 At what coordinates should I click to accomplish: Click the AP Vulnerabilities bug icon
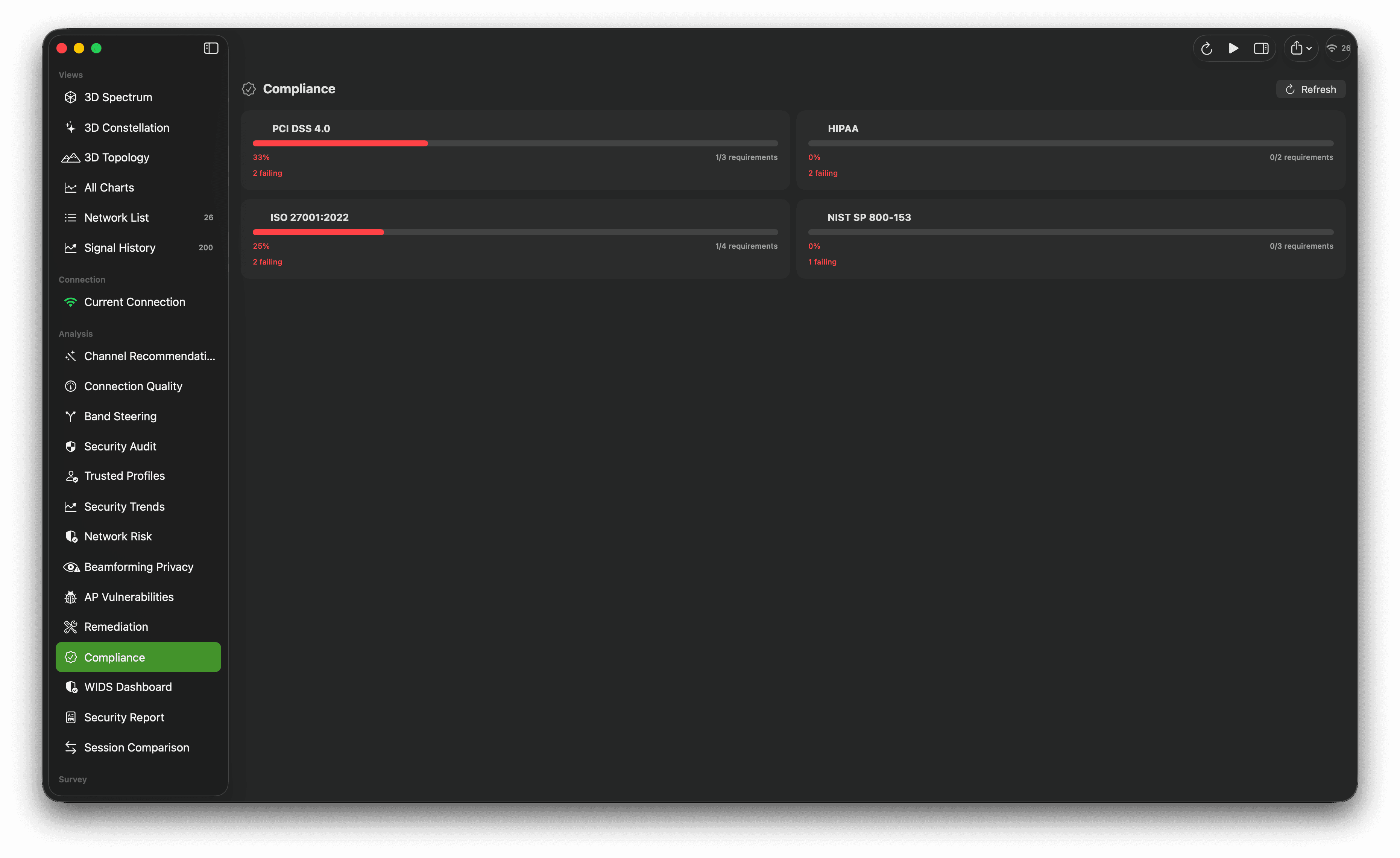pos(70,597)
